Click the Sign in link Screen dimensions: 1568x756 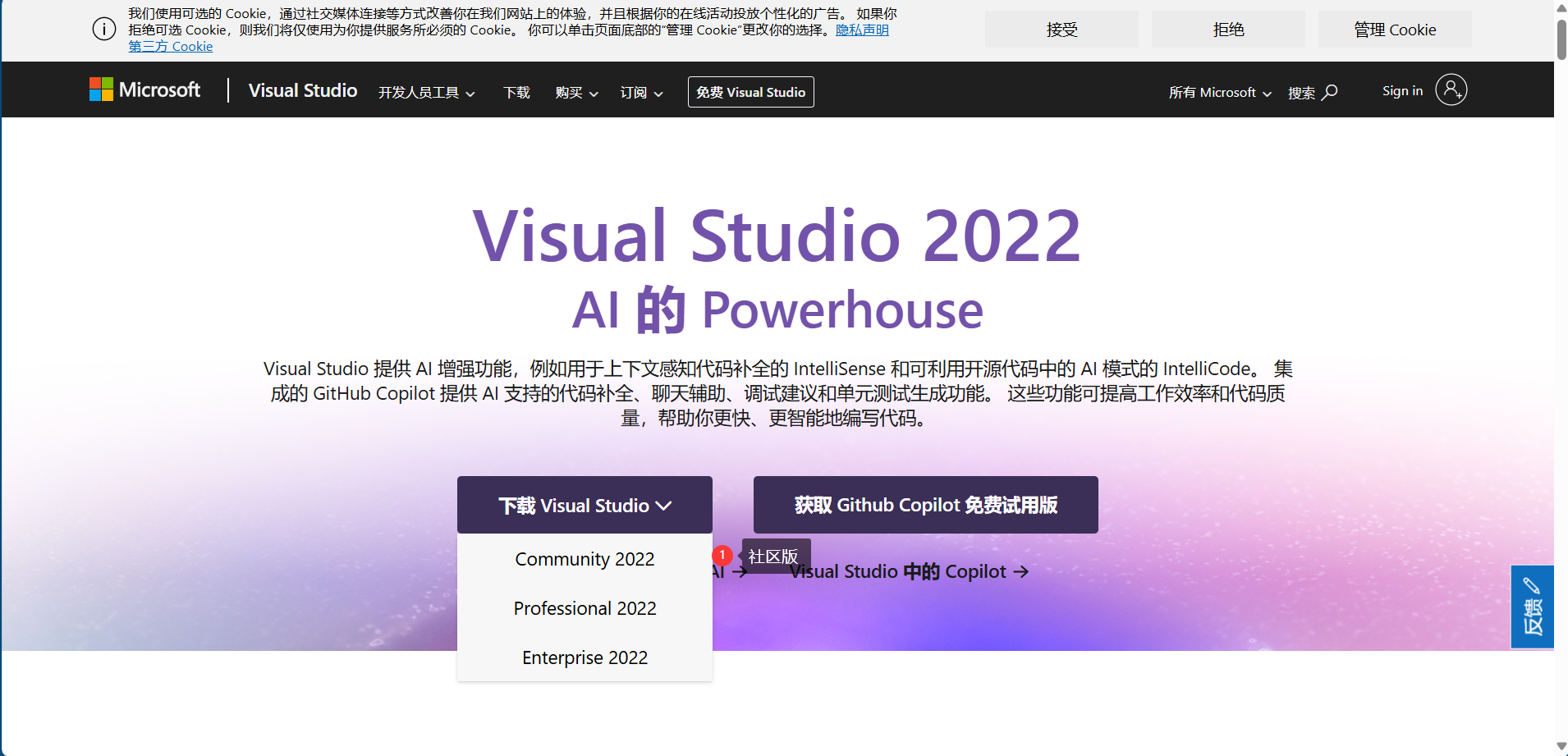click(1402, 91)
